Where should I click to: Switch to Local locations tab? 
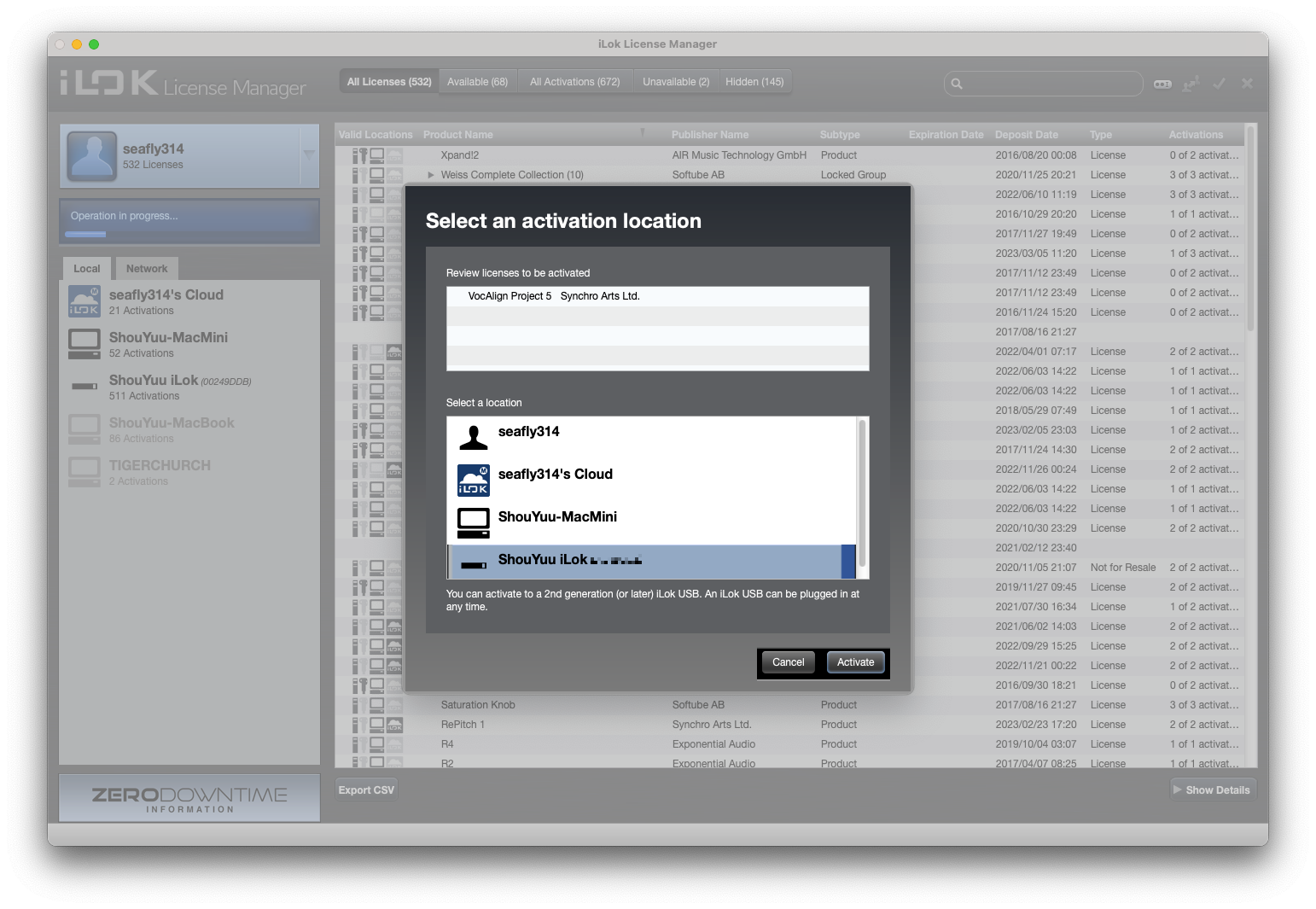click(86, 269)
